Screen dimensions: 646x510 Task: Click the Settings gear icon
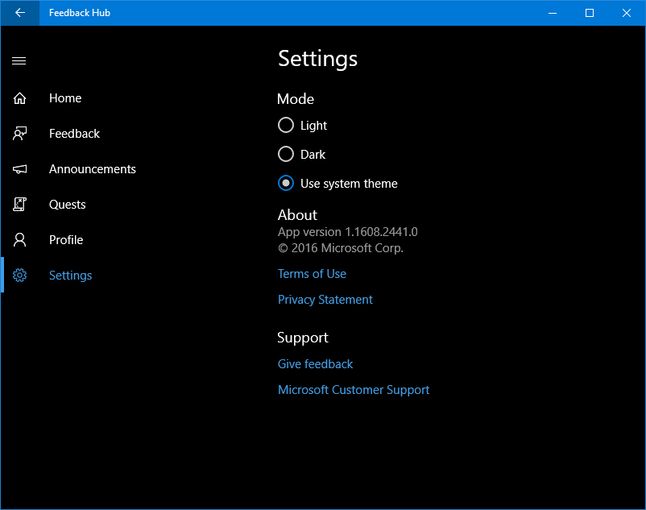point(20,275)
